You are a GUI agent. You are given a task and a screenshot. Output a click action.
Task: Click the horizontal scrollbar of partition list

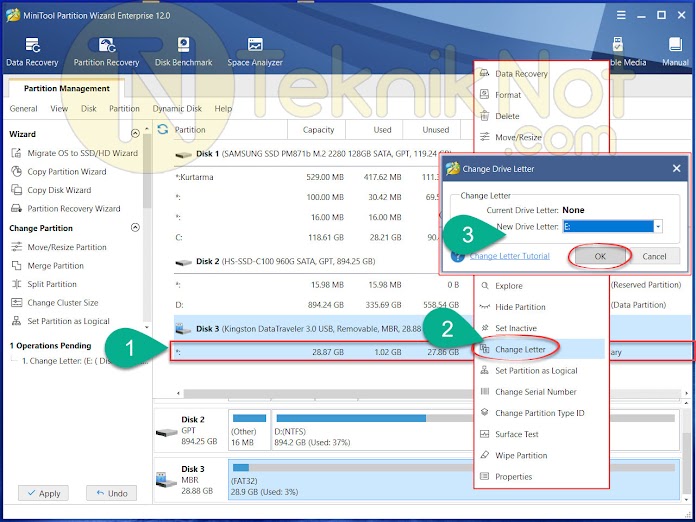tap(328, 393)
